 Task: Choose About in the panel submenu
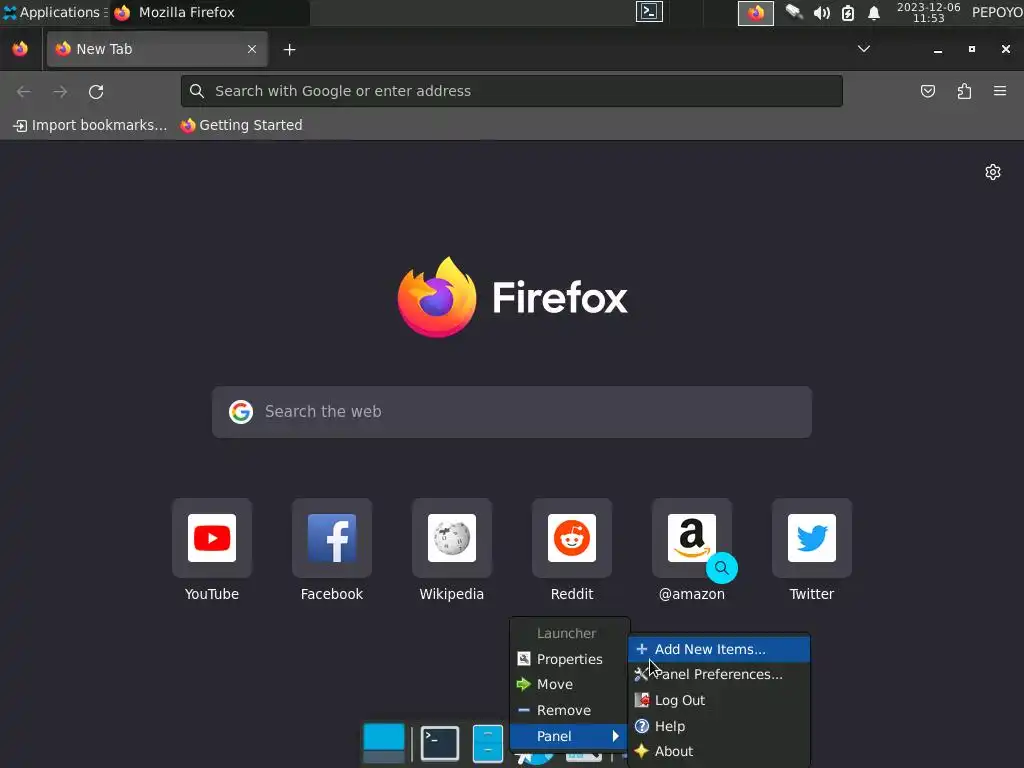click(719, 751)
